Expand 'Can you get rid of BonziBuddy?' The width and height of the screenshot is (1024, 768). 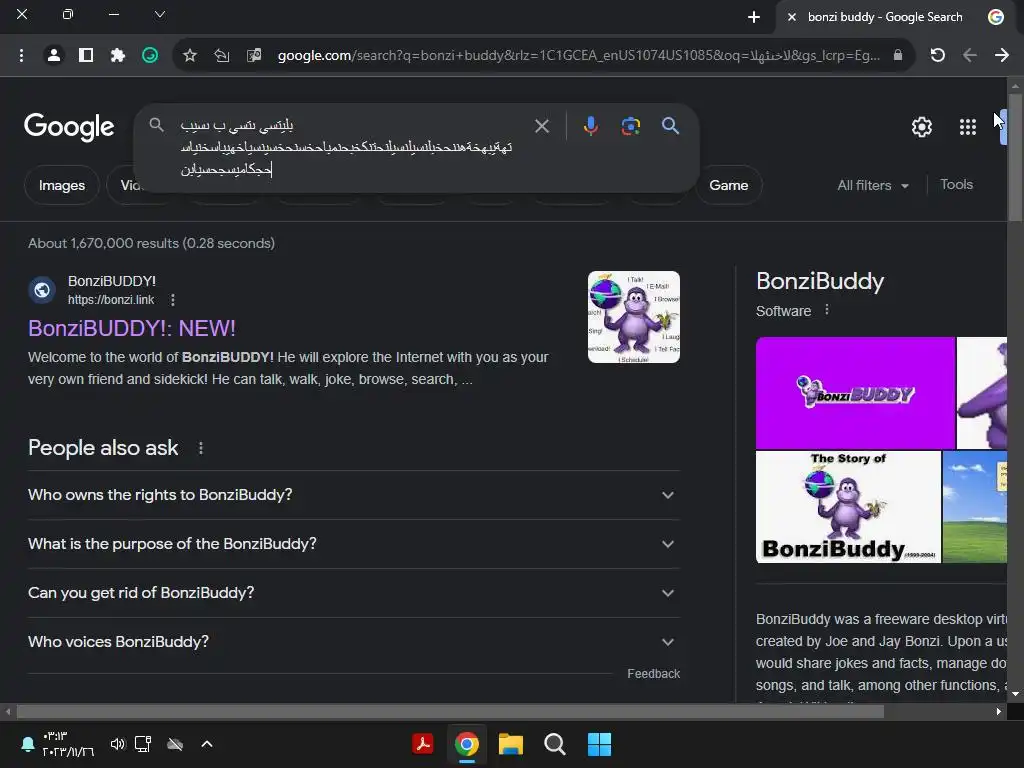pos(353,593)
